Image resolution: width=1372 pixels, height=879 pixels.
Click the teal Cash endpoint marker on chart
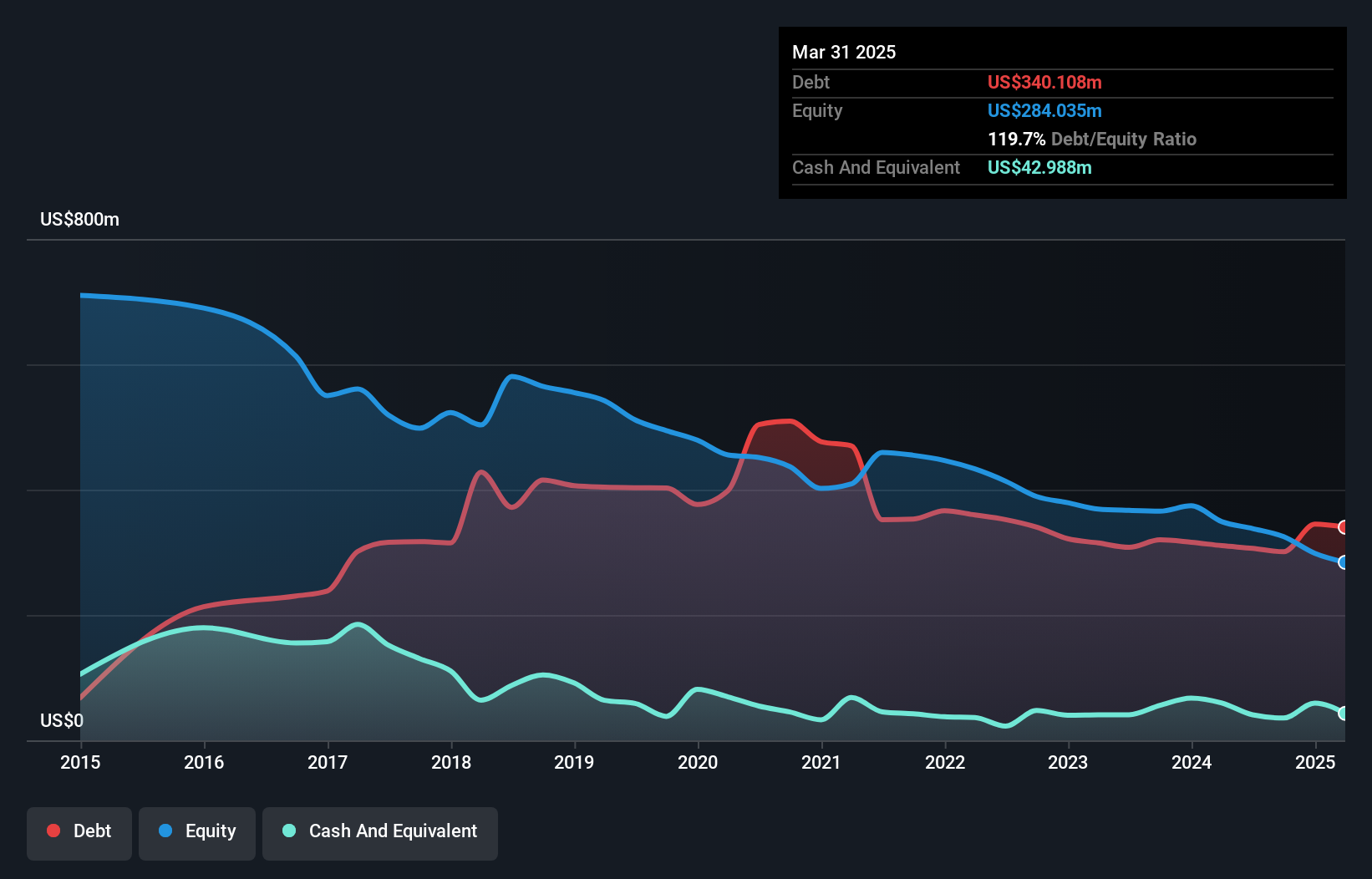click(x=1343, y=714)
